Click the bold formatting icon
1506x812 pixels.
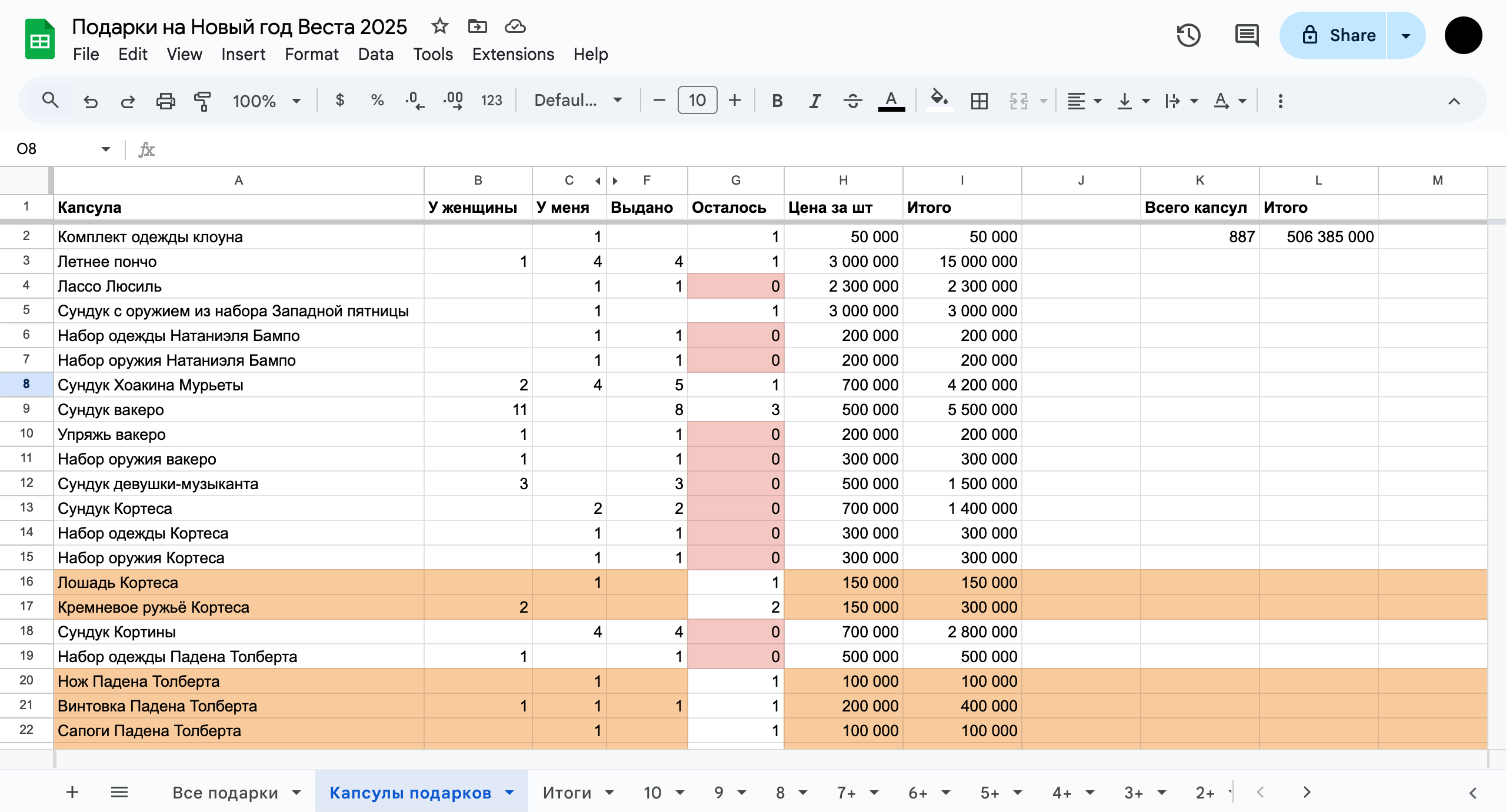(775, 100)
